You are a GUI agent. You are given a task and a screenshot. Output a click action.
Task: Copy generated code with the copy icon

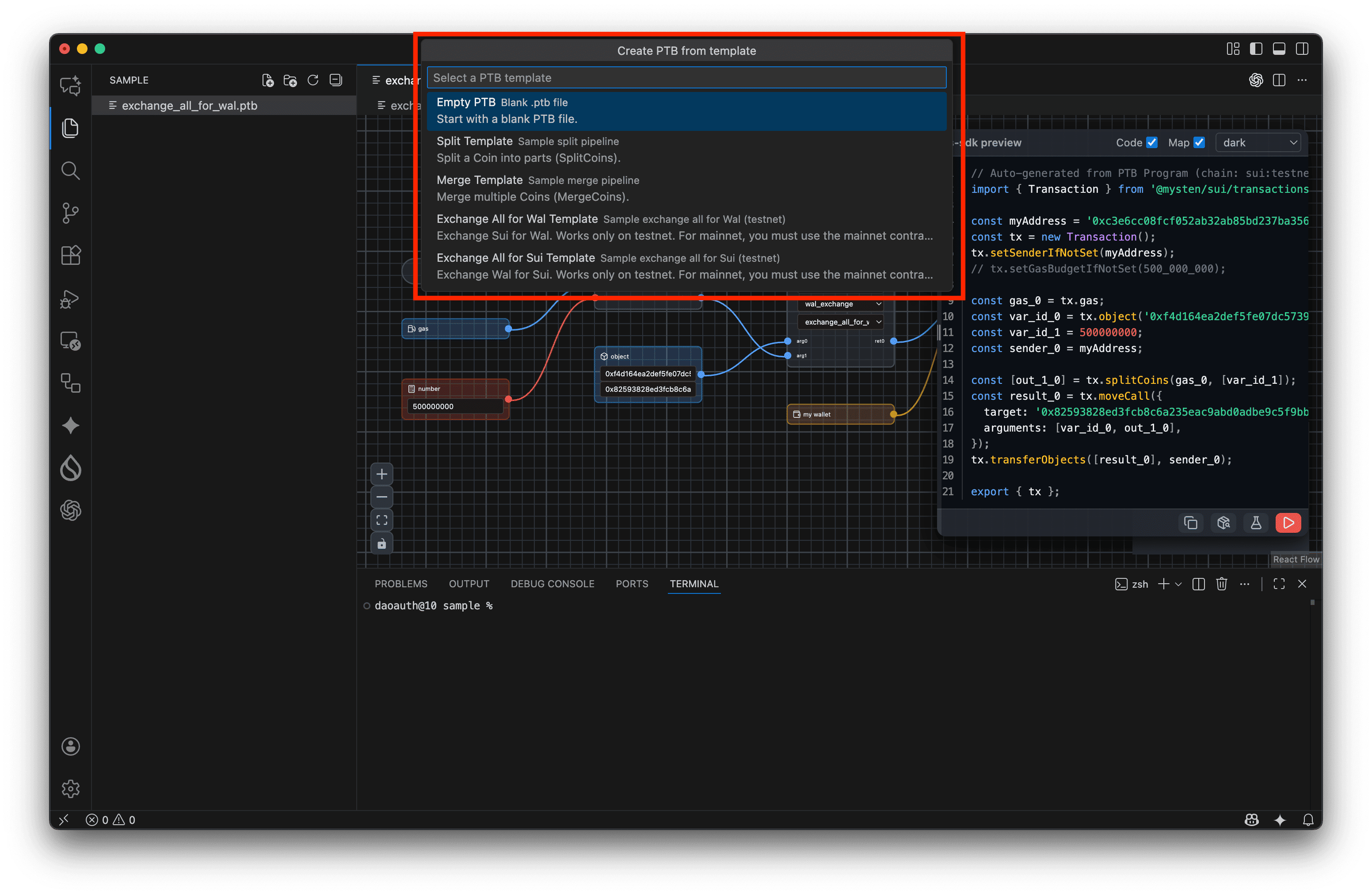1190,523
